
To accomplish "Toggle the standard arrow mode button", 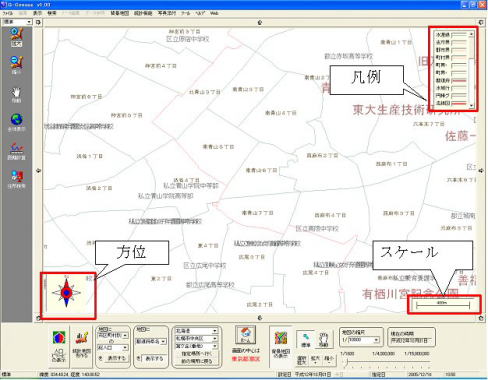I will (x=306, y=340).
